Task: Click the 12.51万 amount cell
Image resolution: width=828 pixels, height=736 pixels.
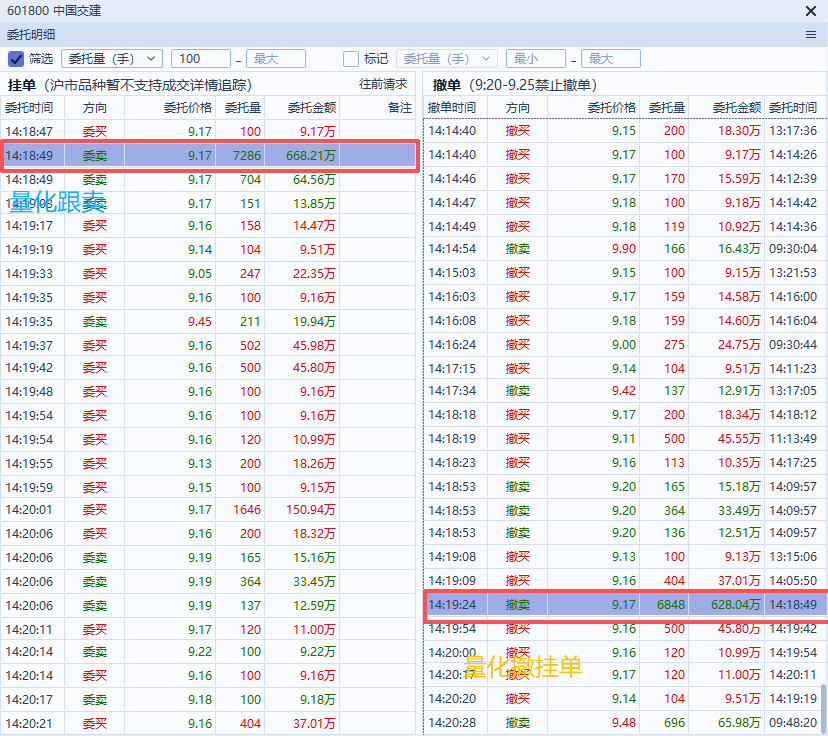Action: tap(739, 533)
